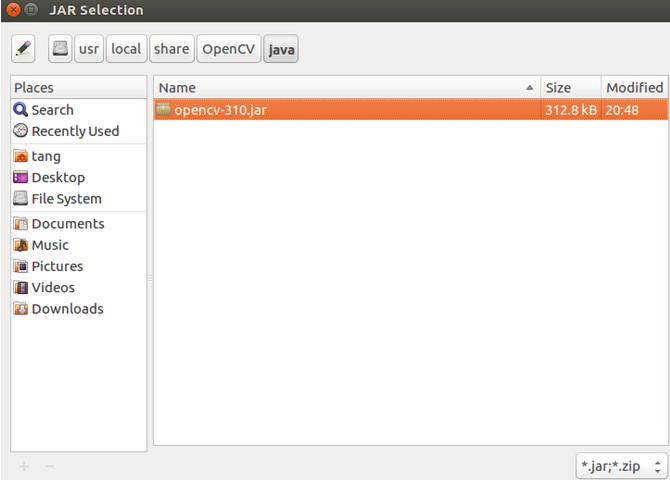The height and width of the screenshot is (480, 670).
Task: Sort files by the Name column
Action: tap(347, 88)
